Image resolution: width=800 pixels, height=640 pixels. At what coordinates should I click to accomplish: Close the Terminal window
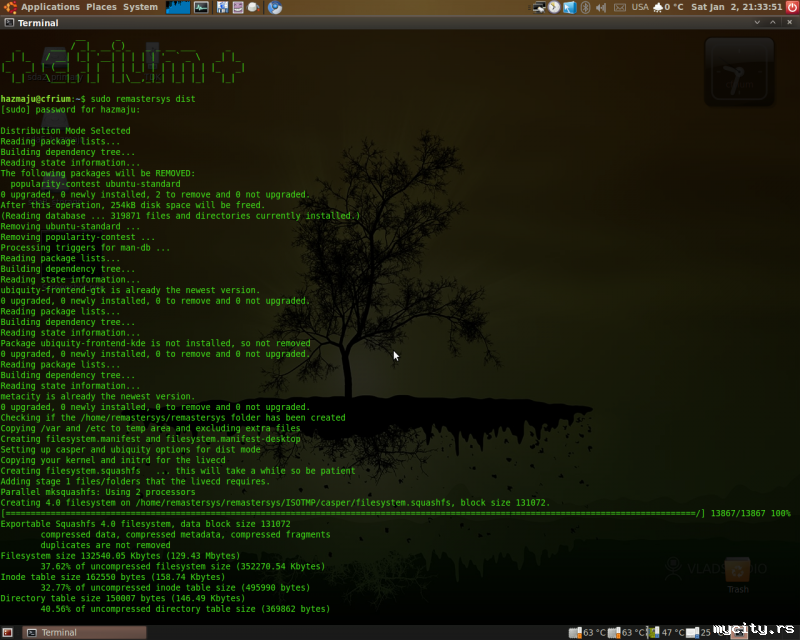point(789,22)
